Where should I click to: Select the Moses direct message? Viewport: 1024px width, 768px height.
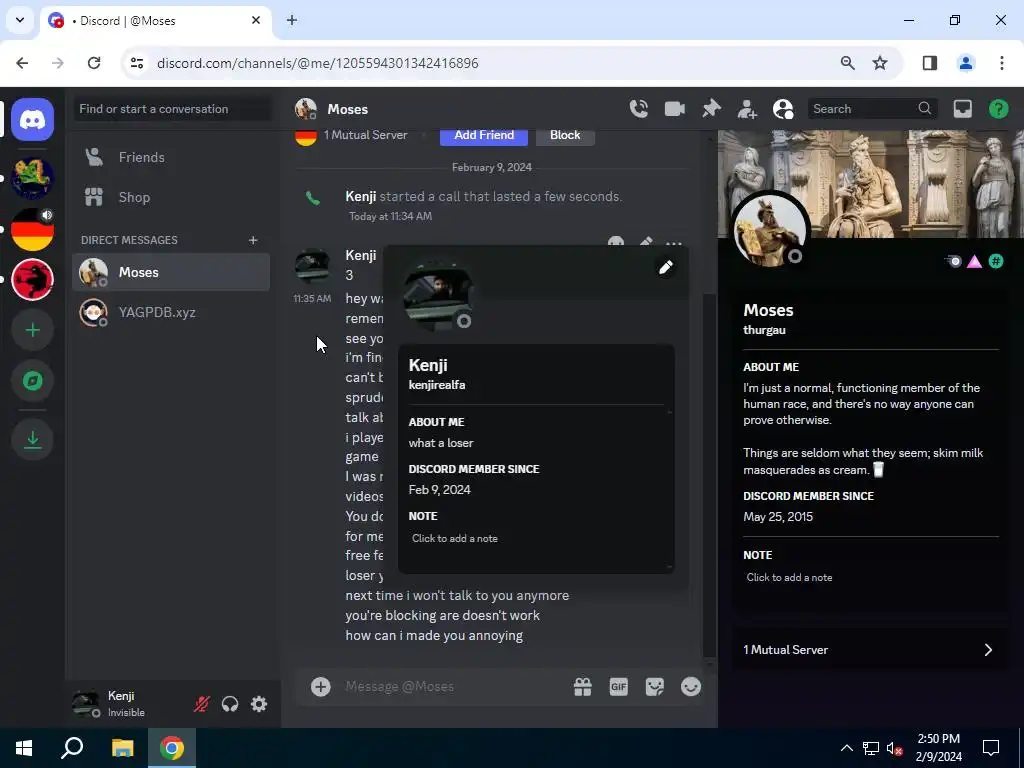click(171, 272)
